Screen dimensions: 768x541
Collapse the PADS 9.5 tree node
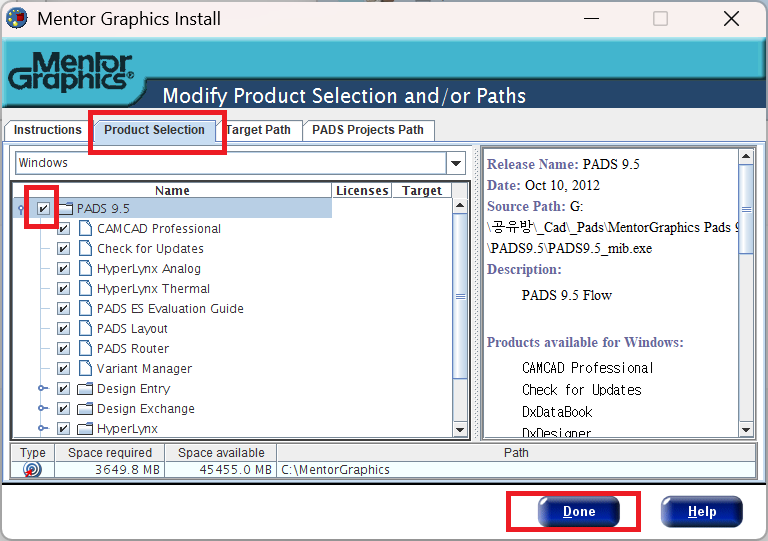pyautogui.click(x=21, y=210)
